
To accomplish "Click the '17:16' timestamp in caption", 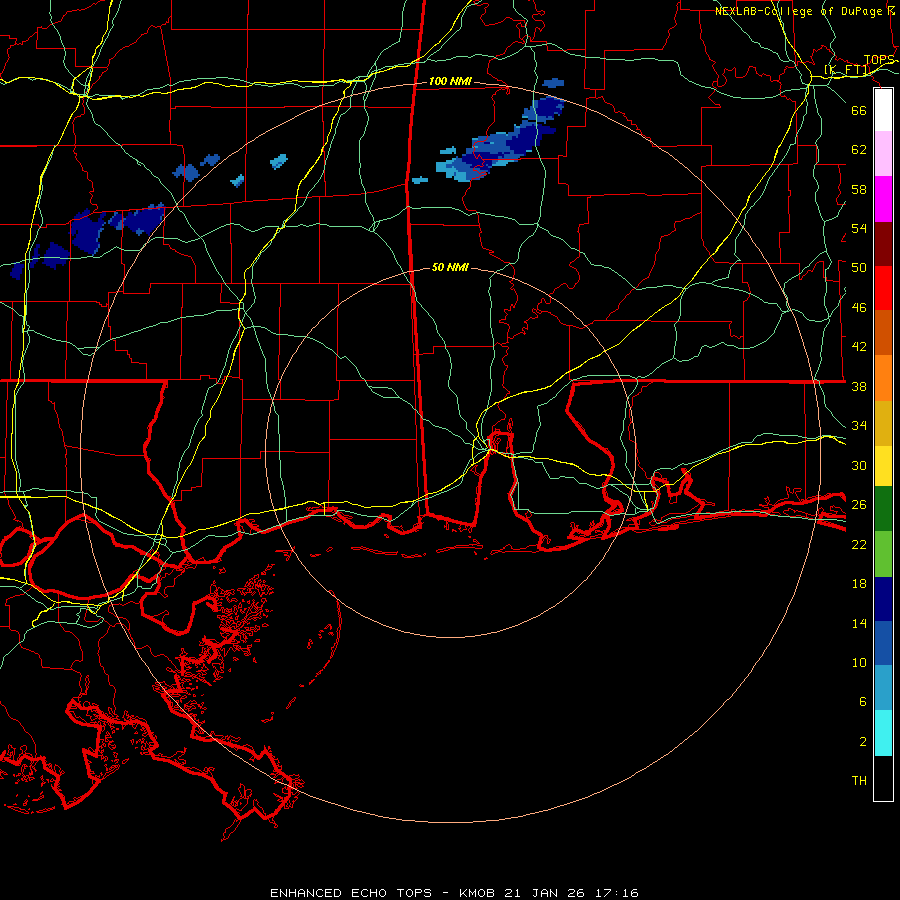I will [x=616, y=893].
